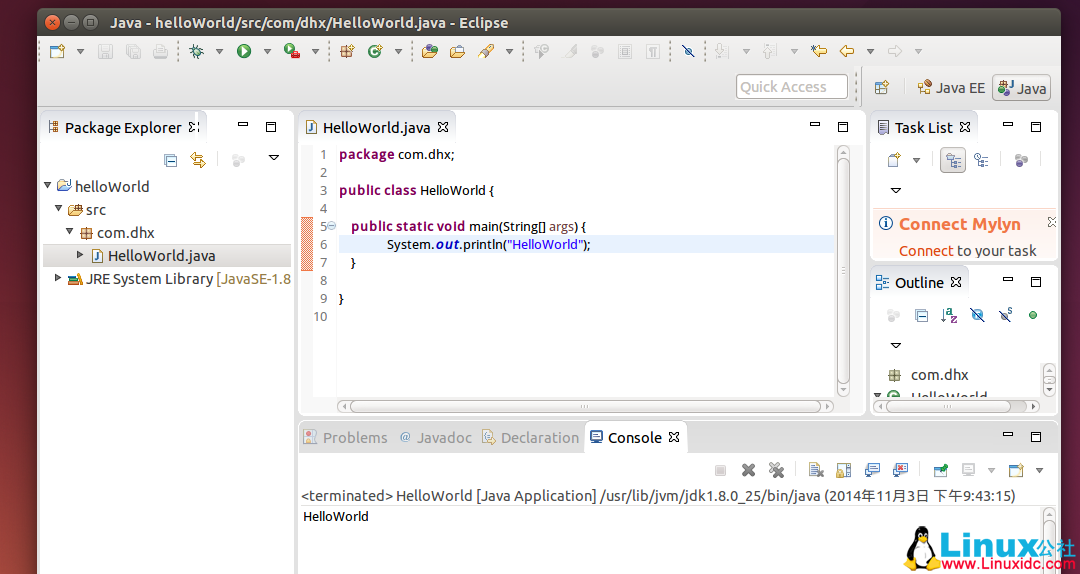This screenshot has width=1080, height=574.
Task: Click the Save All toolbar icon
Action: pyautogui.click(x=133, y=51)
